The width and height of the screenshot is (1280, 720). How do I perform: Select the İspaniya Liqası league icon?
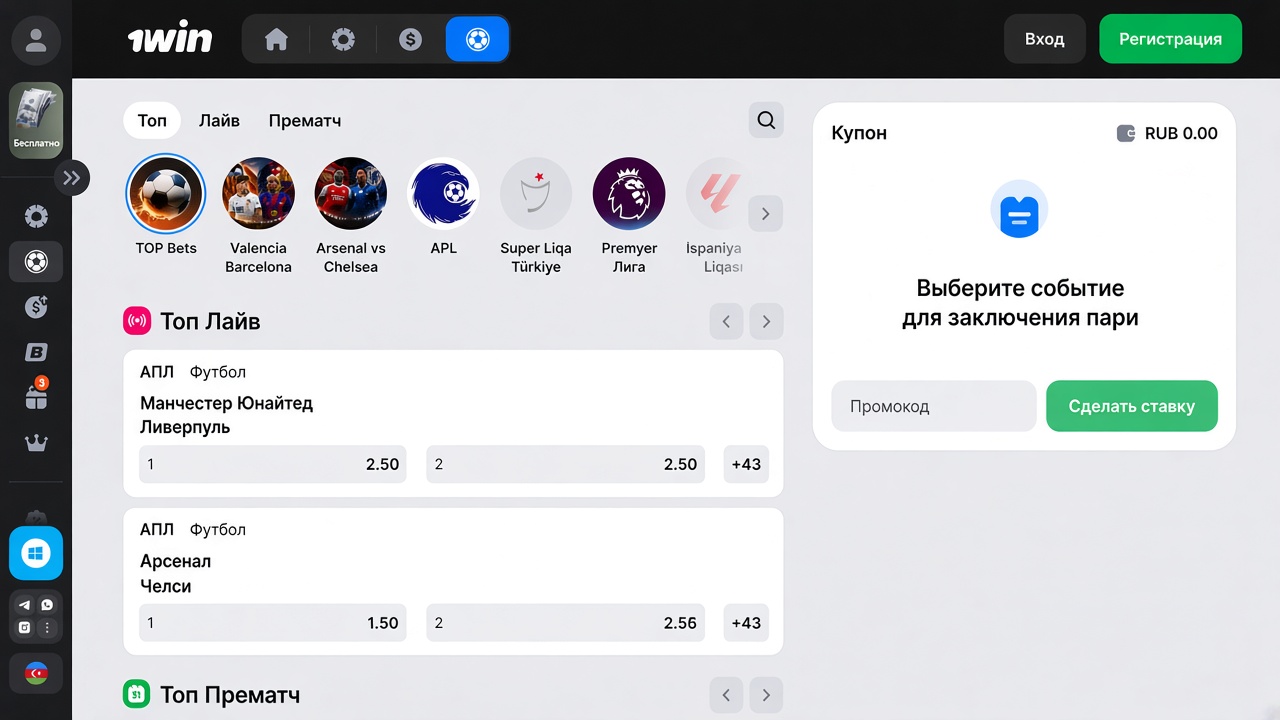click(715, 194)
